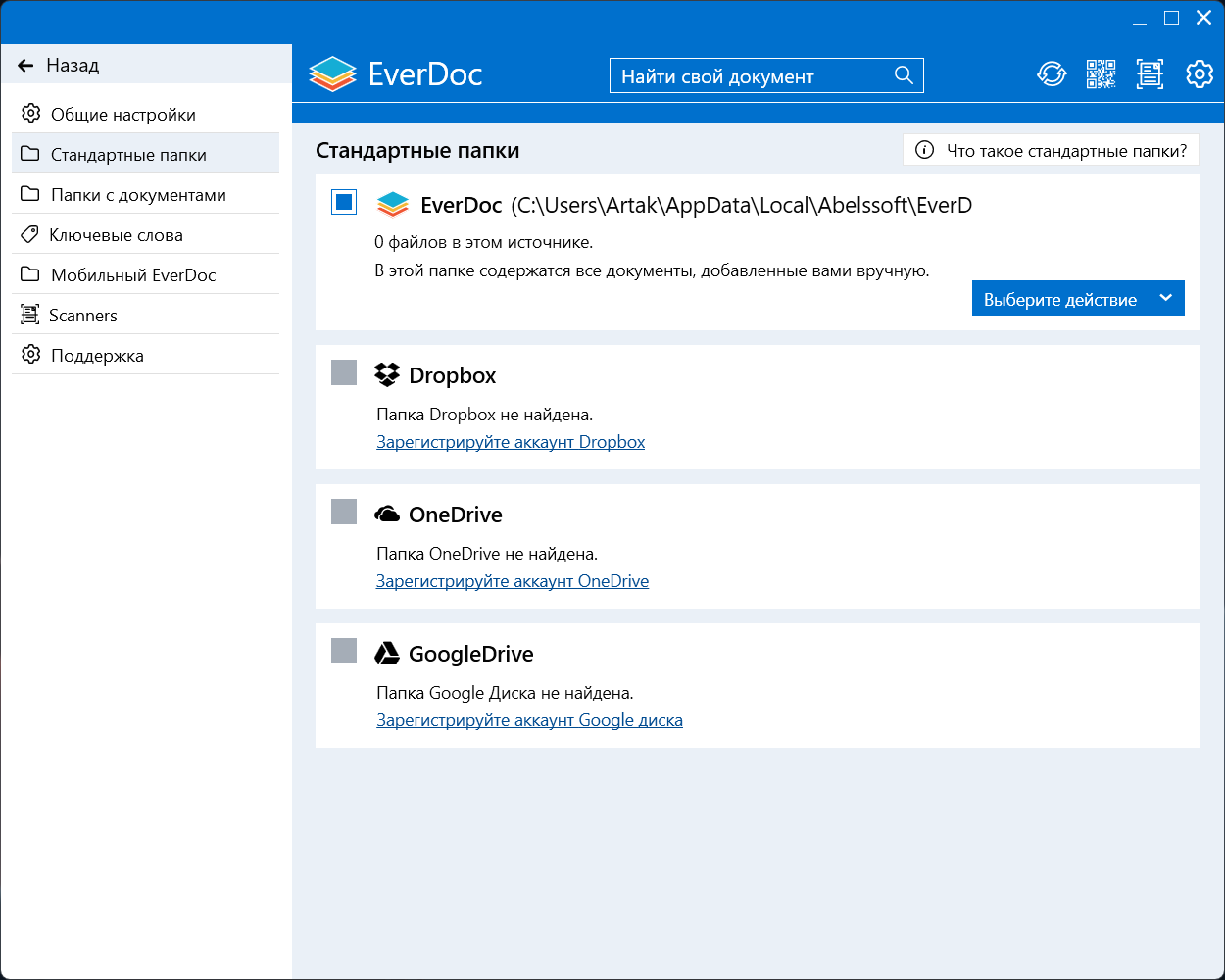Select 'Папки с документами' sidebar item
Image resolution: width=1225 pixels, height=980 pixels.
tap(138, 195)
